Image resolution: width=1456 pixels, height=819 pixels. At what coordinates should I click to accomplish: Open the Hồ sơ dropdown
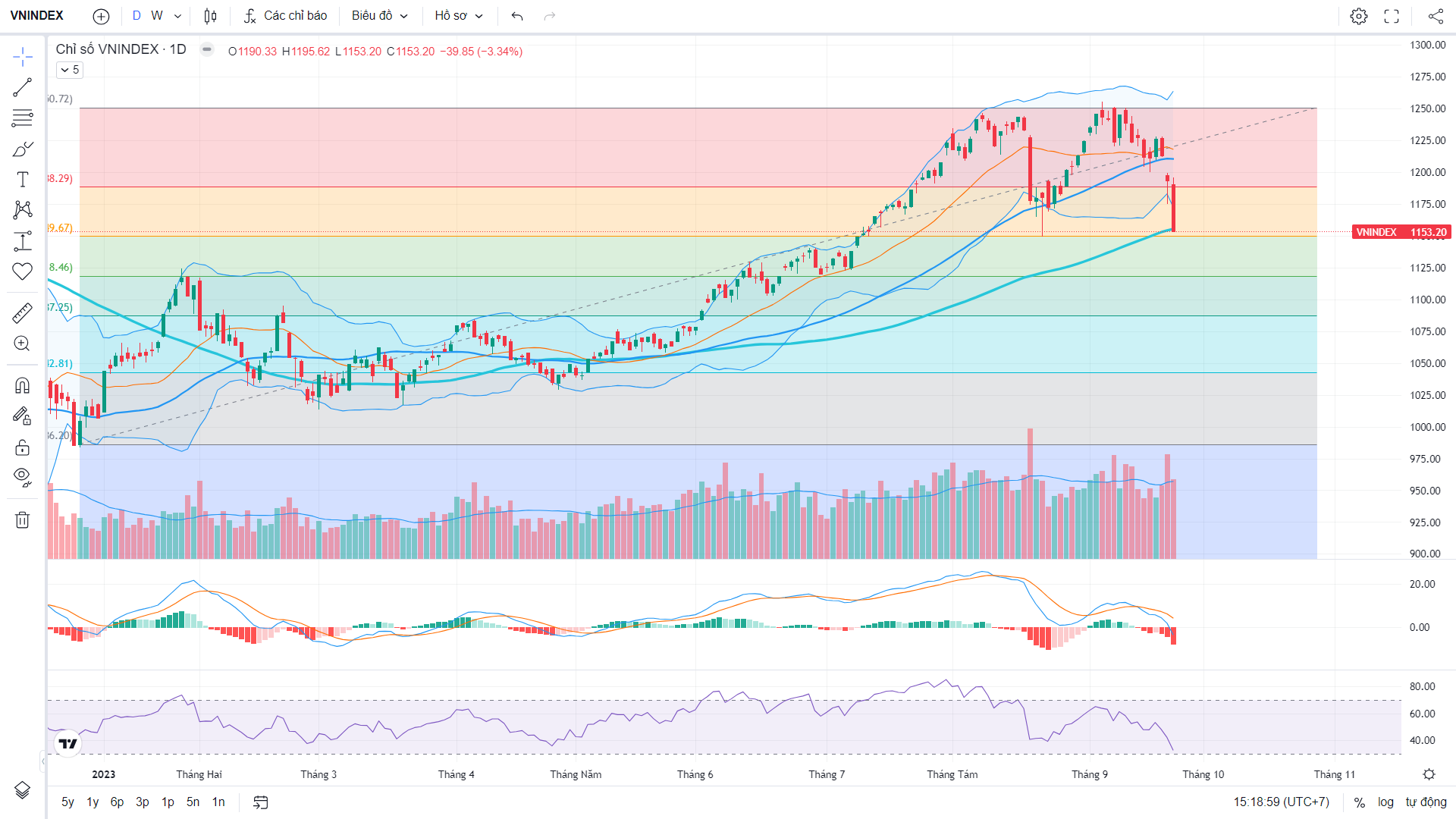click(x=459, y=16)
